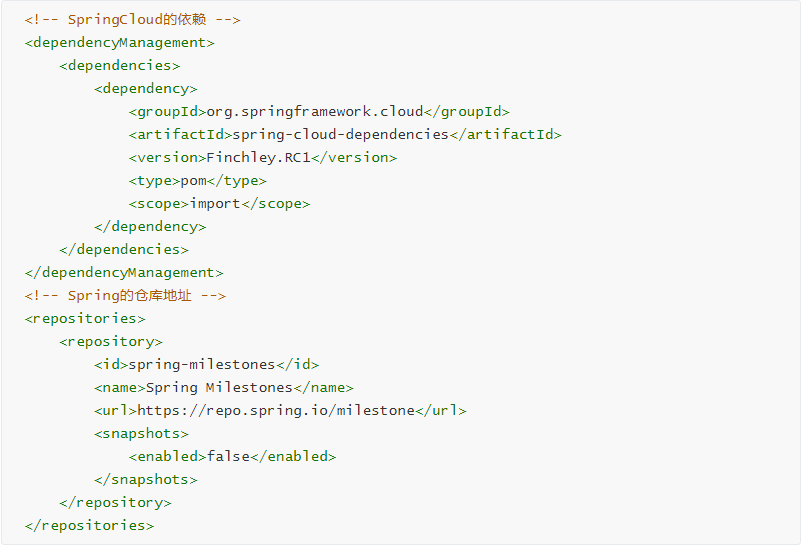This screenshot has height=551, width=807.
Task: Click the closing repositories tag
Action: pyautogui.click(x=89, y=526)
